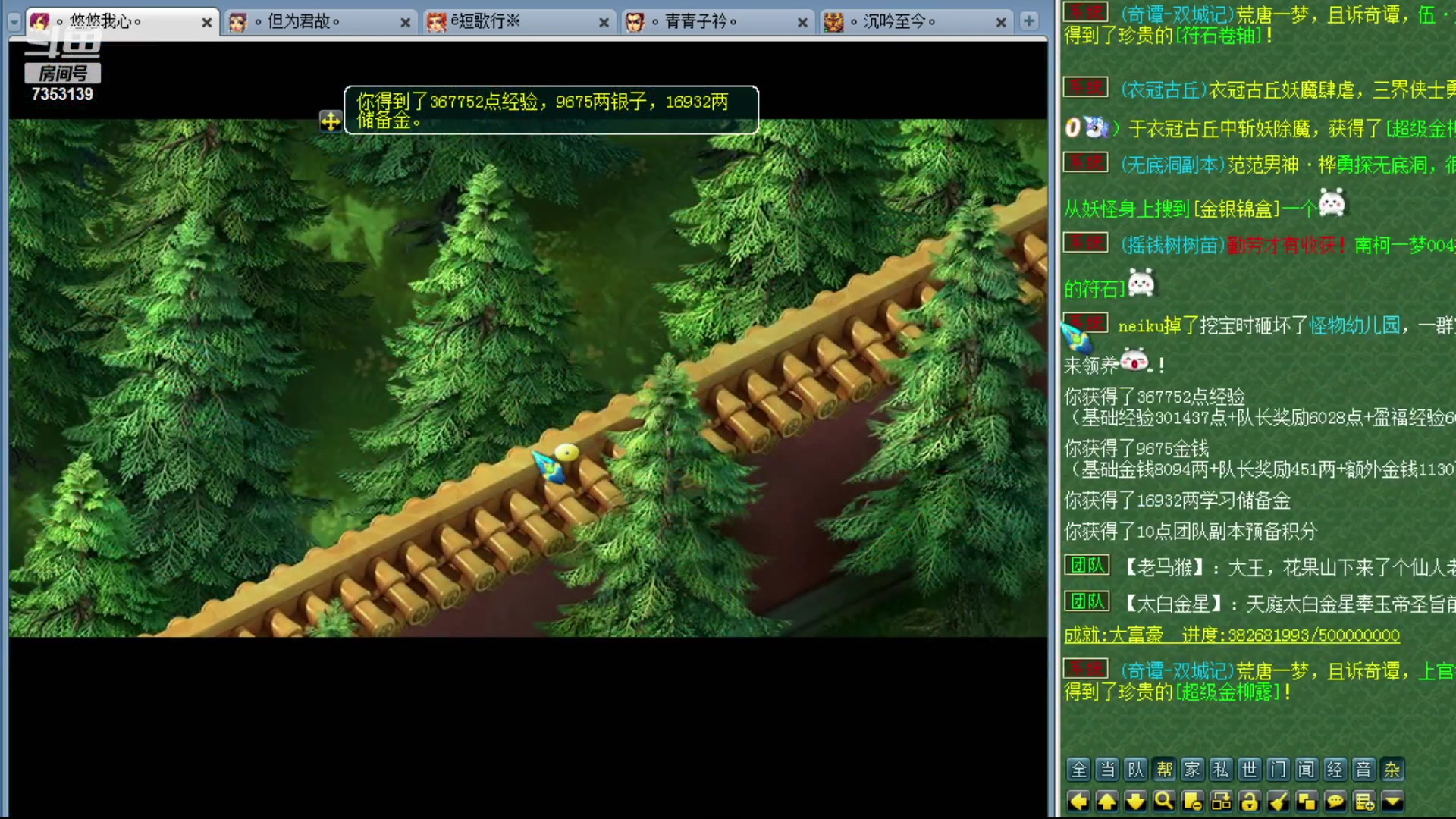Screen dimensions: 1456x819
Task: Open the 成就:大富豪 progress link
Action: [1232, 635]
